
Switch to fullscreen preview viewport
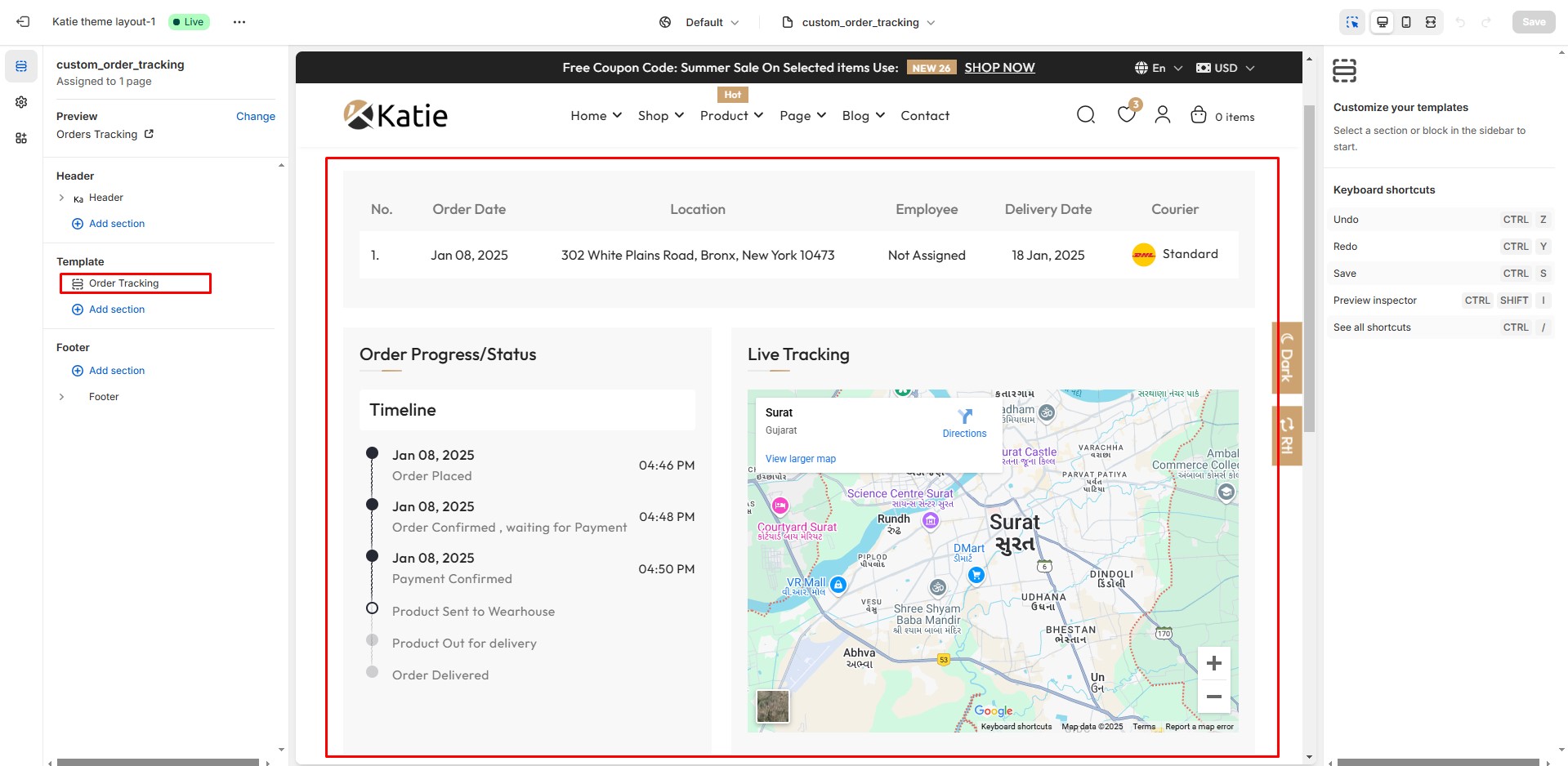click(1431, 22)
